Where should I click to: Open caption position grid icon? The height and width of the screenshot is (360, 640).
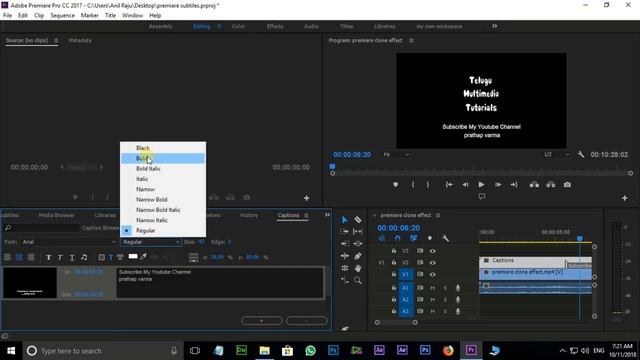[193, 257]
